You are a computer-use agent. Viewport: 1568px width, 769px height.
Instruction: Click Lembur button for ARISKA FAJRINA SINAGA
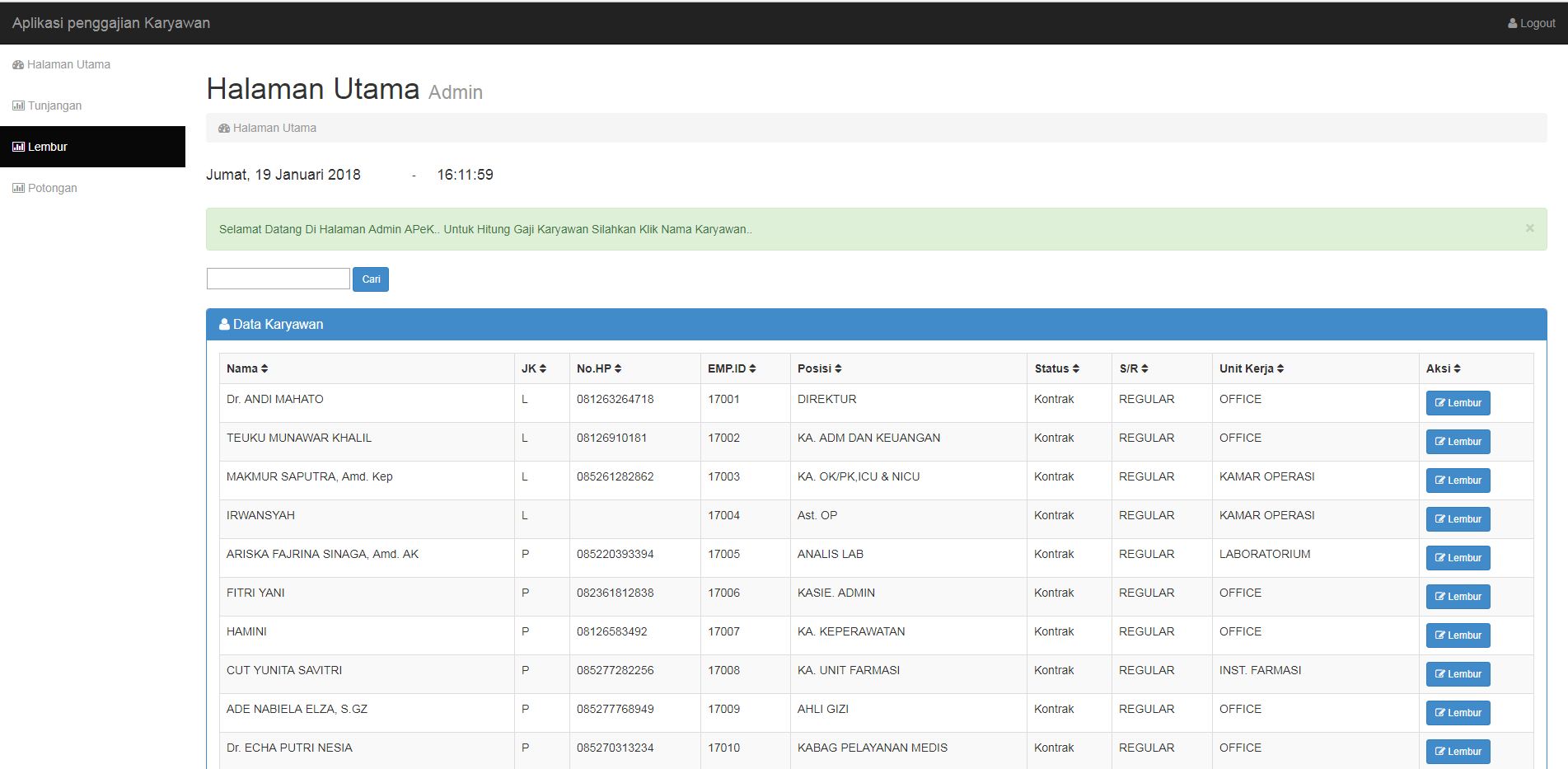(x=1458, y=558)
